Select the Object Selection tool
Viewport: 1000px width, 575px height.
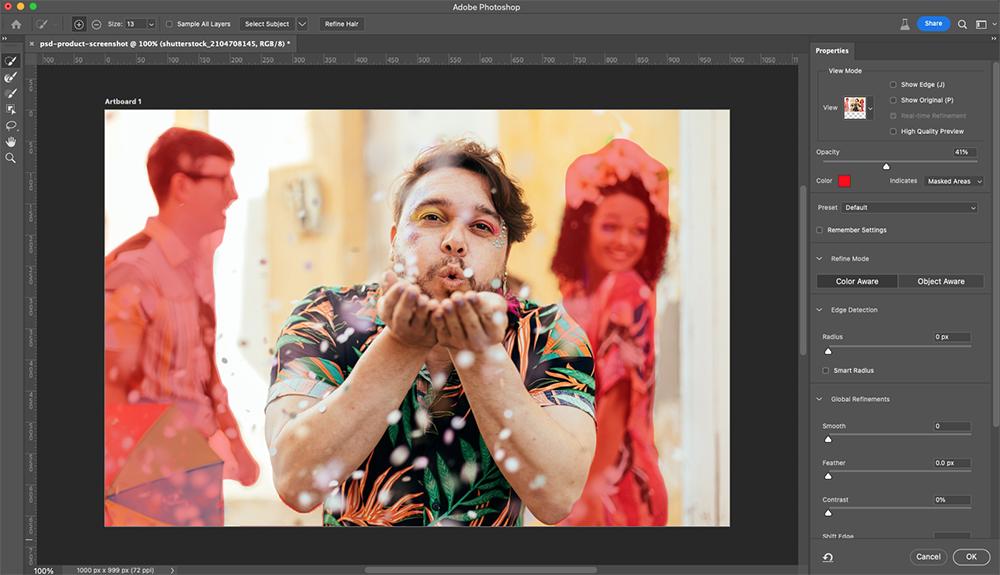[x=11, y=110]
